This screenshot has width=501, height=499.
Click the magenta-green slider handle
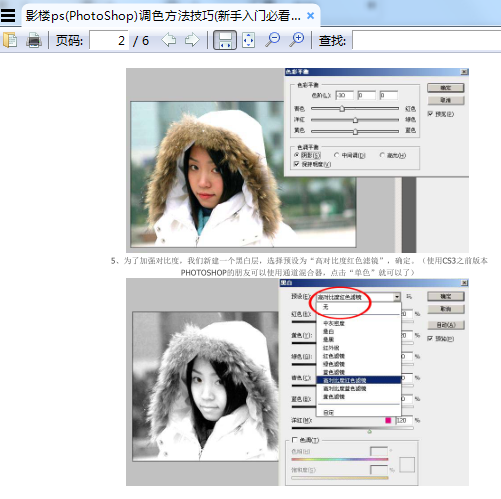[x=355, y=120]
